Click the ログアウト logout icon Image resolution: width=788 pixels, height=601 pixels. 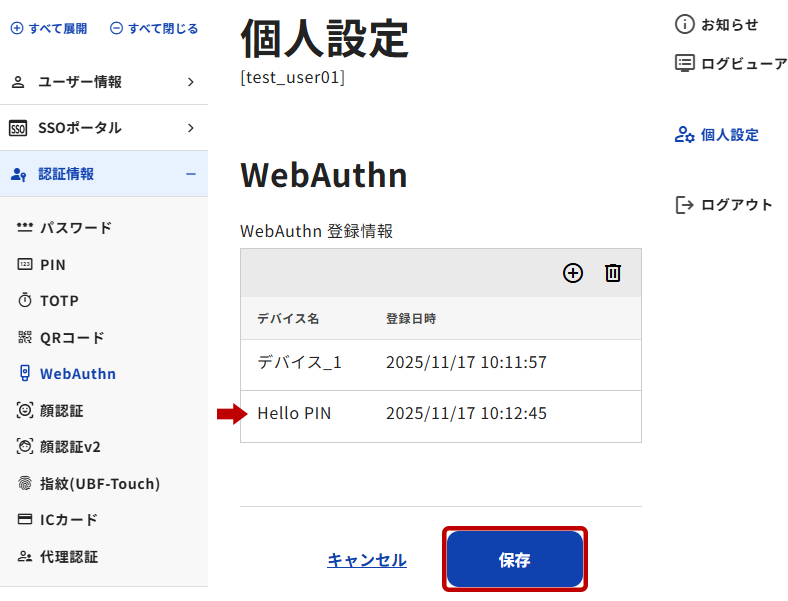(x=685, y=205)
